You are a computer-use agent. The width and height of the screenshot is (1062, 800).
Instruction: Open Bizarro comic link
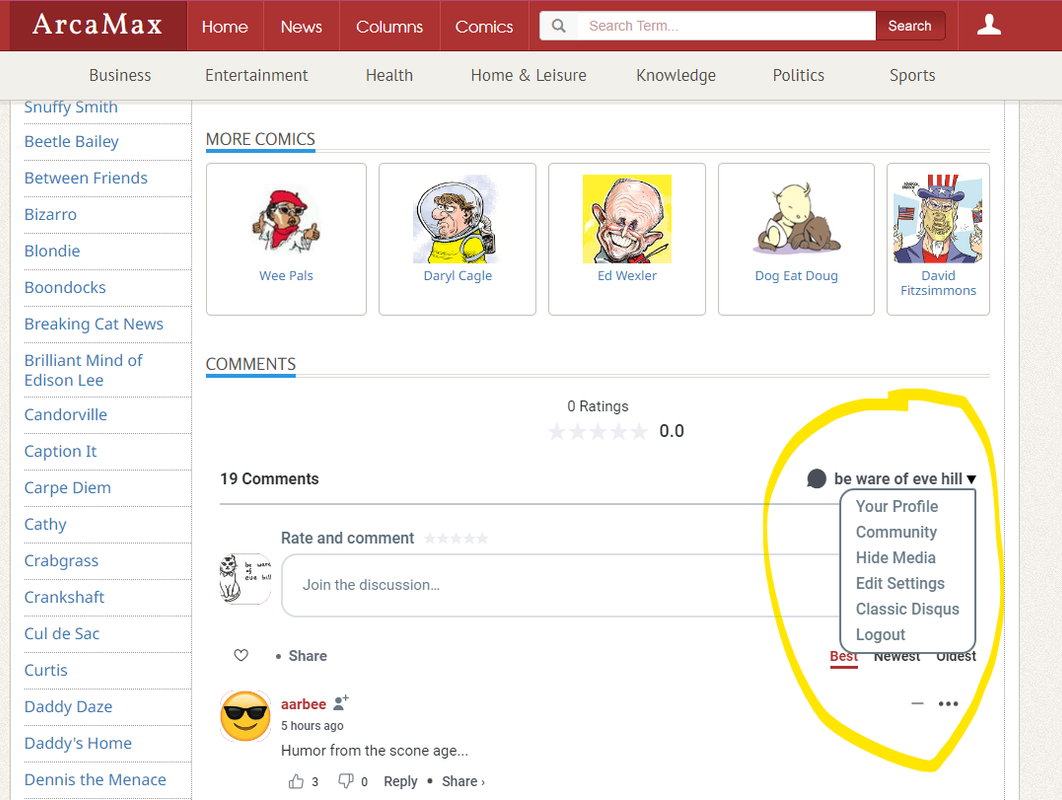tap(51, 215)
